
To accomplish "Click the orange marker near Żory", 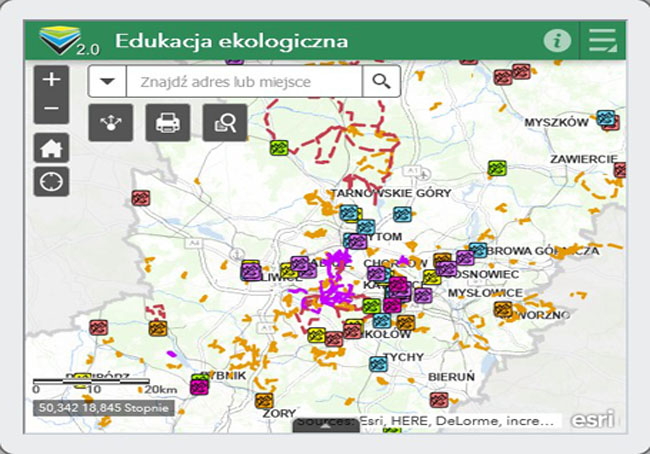I will 264,401.
